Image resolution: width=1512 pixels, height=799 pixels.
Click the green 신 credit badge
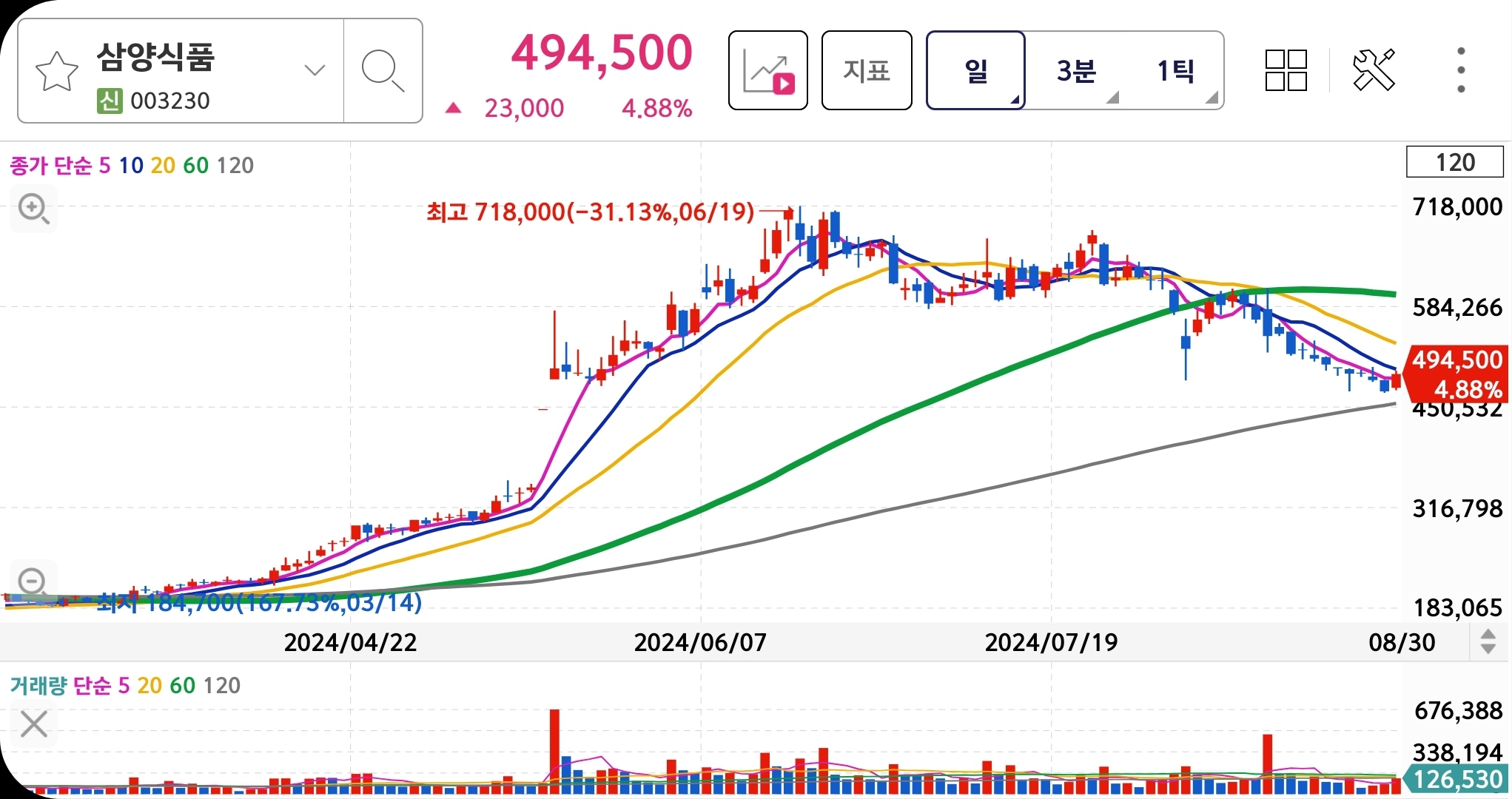[x=110, y=101]
